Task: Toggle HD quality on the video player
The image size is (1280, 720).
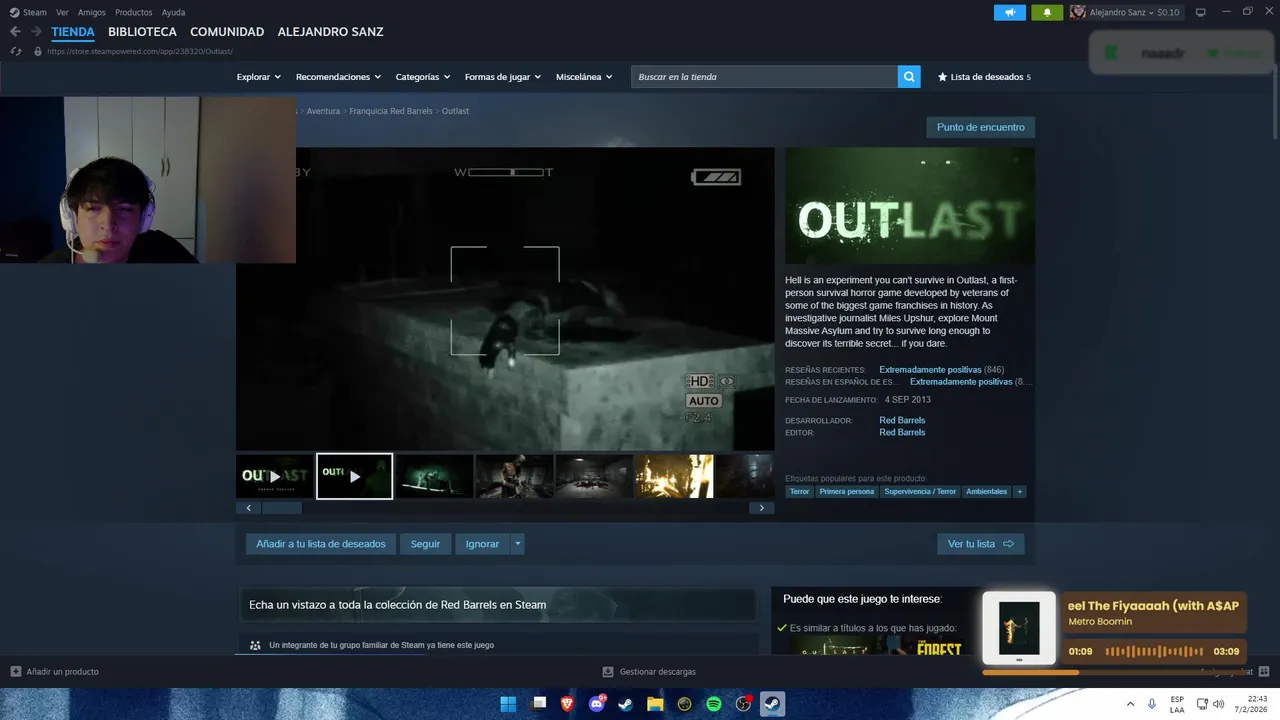Action: (x=699, y=381)
